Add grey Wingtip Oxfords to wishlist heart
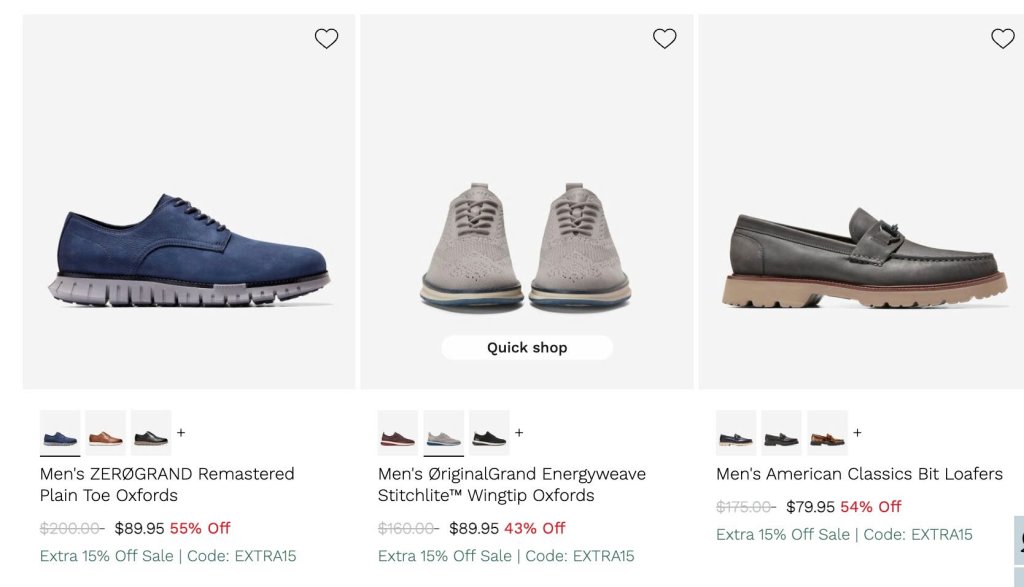Screen dimensions: 1024x587 (665, 39)
